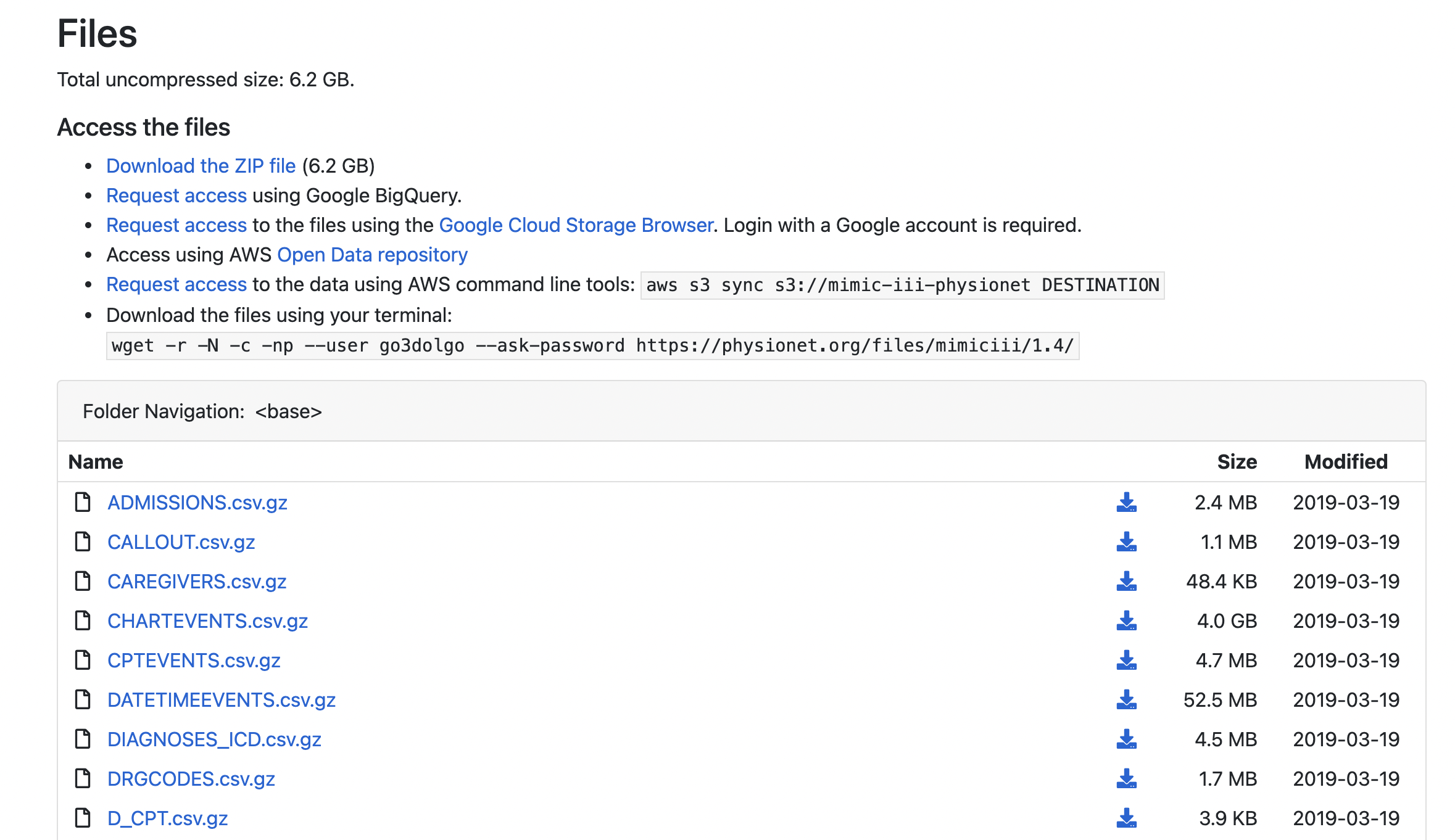The image size is (1455, 840).
Task: Download CHARTEVENTS.csv.gz via its download icon
Action: pos(1126,621)
